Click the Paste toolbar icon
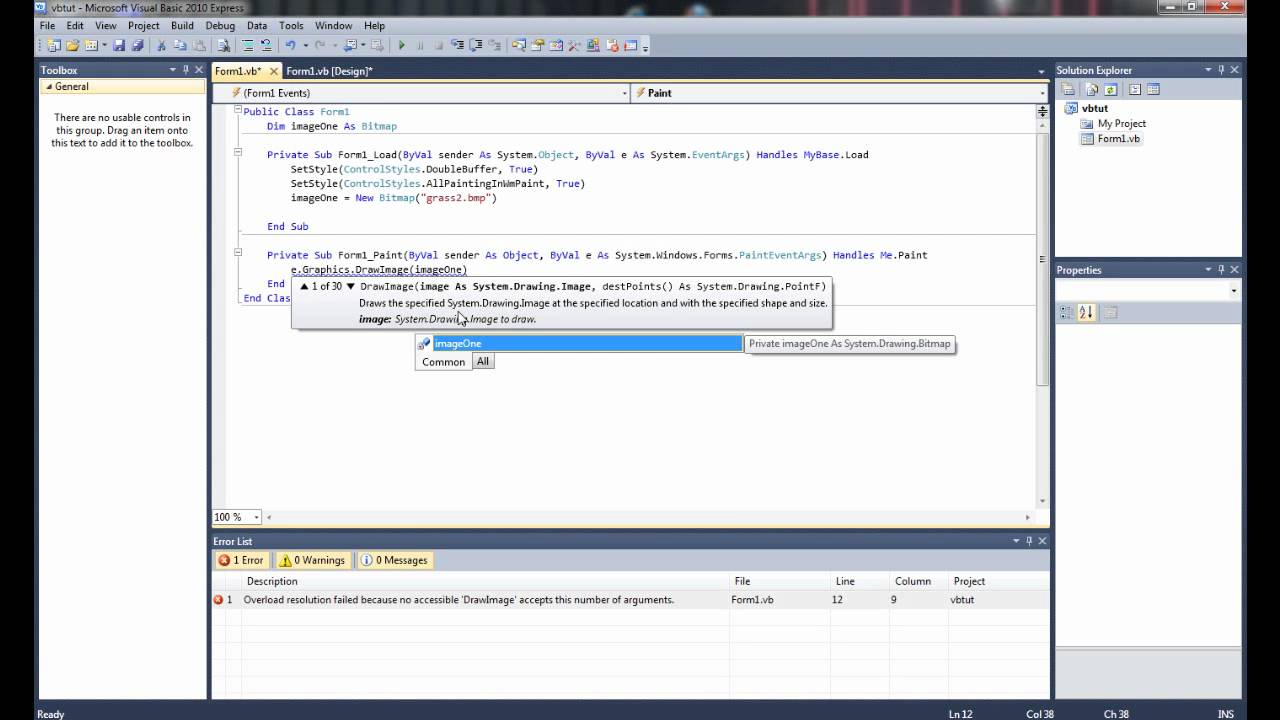Screen dimensions: 1280x720 tap(198, 45)
